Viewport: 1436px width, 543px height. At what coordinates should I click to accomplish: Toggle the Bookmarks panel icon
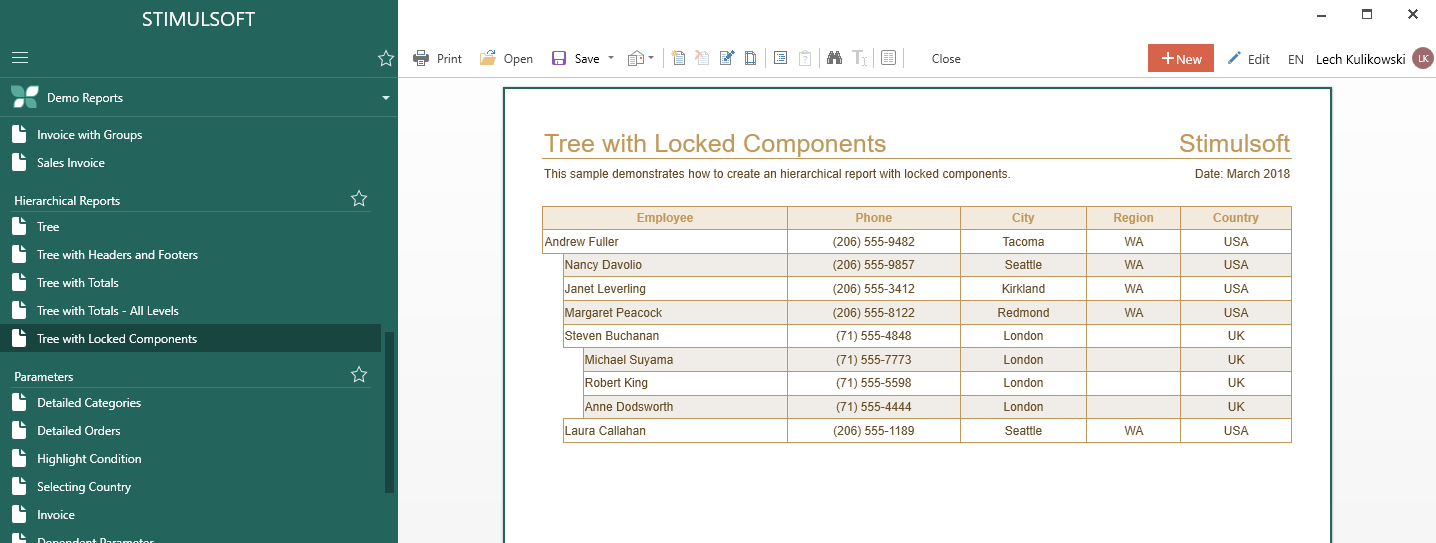pos(781,58)
